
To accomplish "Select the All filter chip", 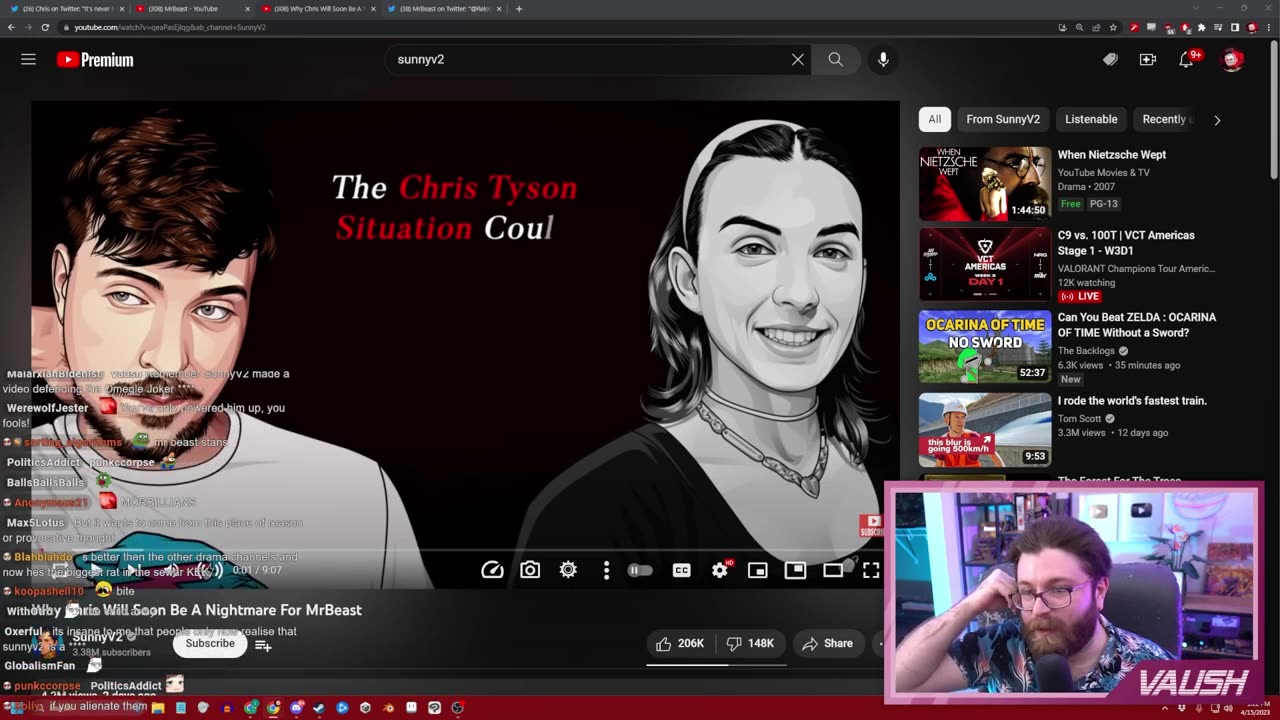I will tap(934, 119).
